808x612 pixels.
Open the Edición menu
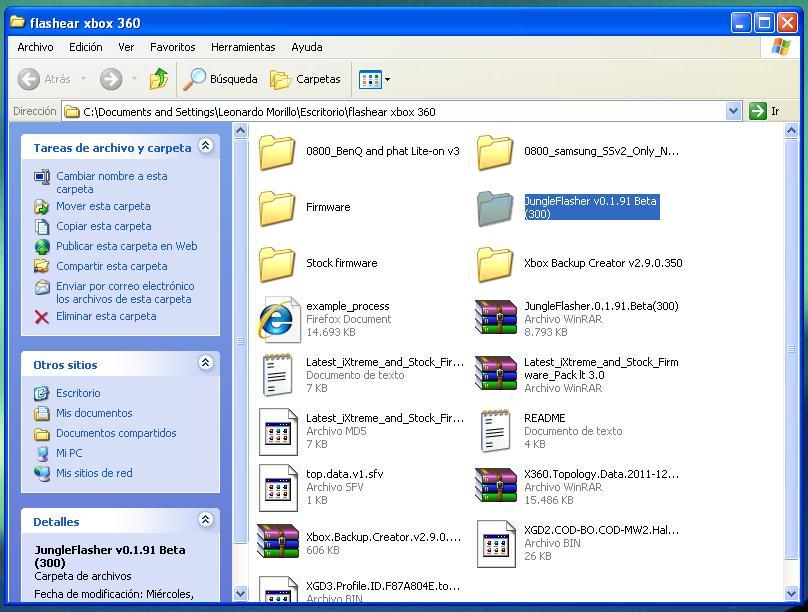click(x=86, y=47)
